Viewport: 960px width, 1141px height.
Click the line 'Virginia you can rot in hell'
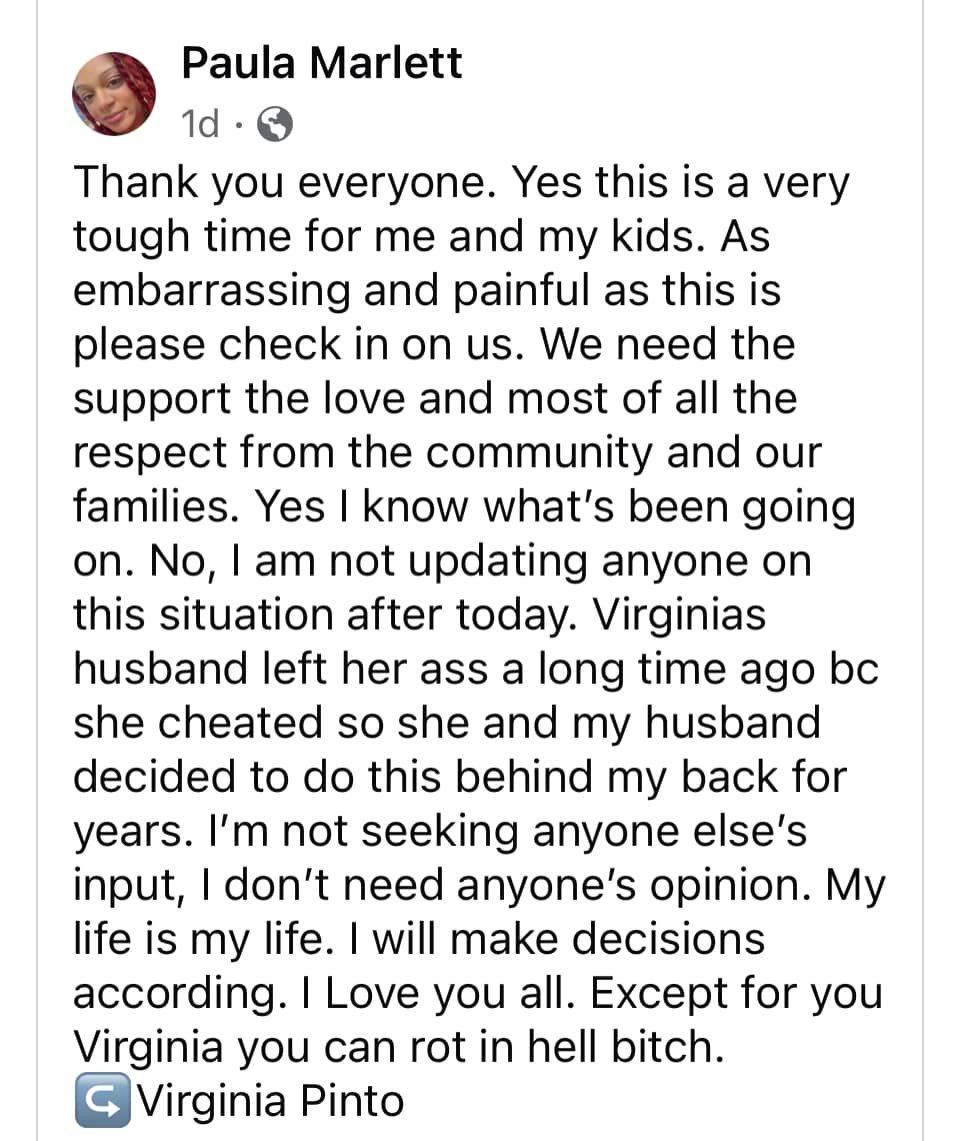pos(400,1046)
